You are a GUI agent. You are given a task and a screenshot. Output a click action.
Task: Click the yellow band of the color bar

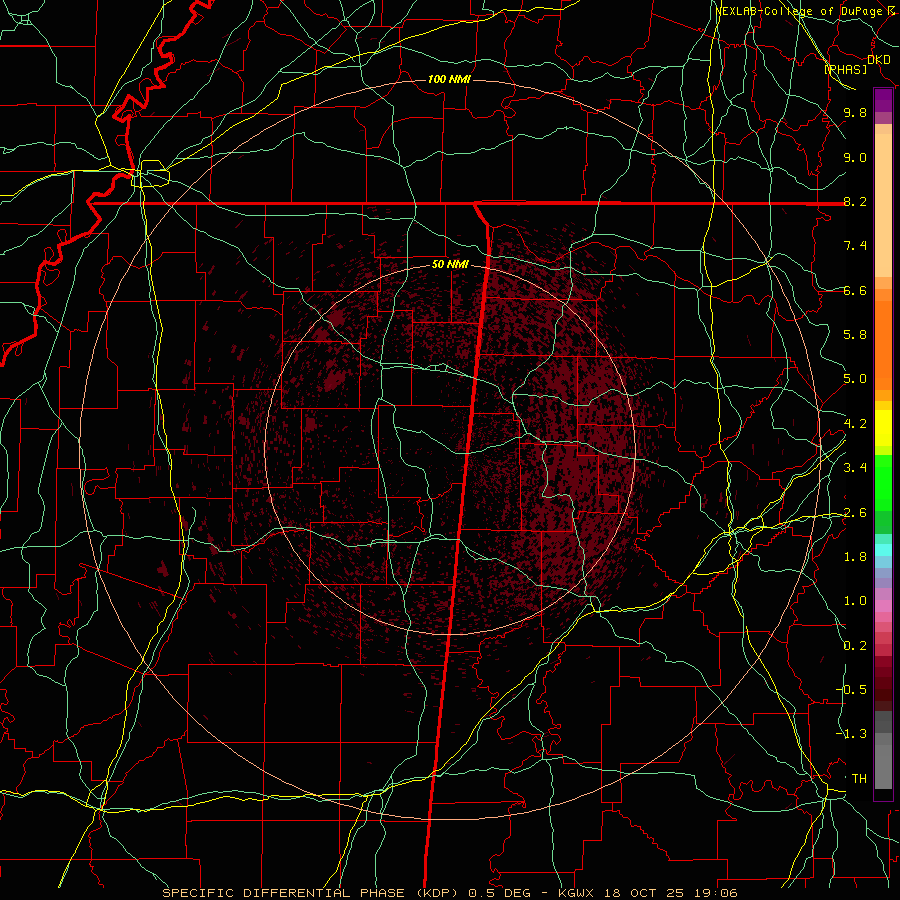pos(883,428)
